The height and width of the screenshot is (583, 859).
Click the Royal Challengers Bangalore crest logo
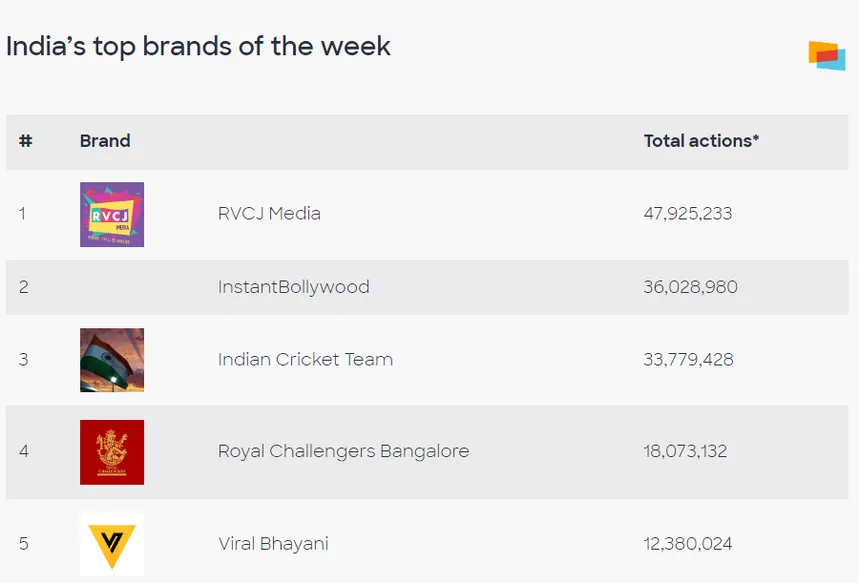coord(112,452)
